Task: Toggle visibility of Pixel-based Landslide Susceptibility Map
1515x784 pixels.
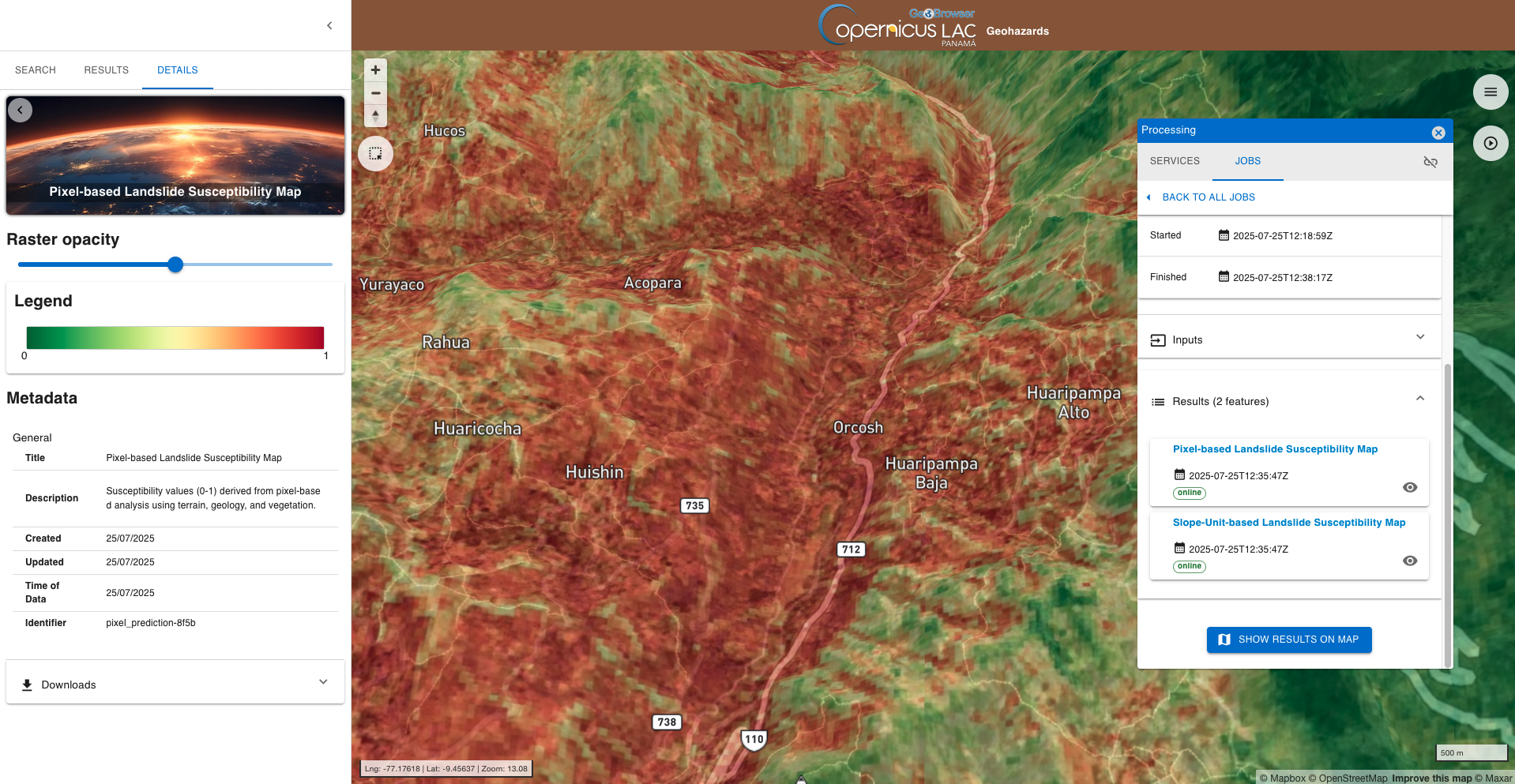Action: [x=1409, y=487]
